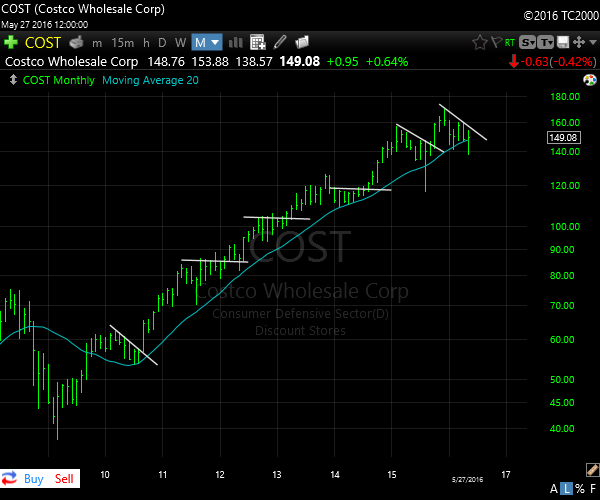Image resolution: width=600 pixels, height=500 pixels.
Task: Click the bar chart style icon
Action: coord(236,42)
